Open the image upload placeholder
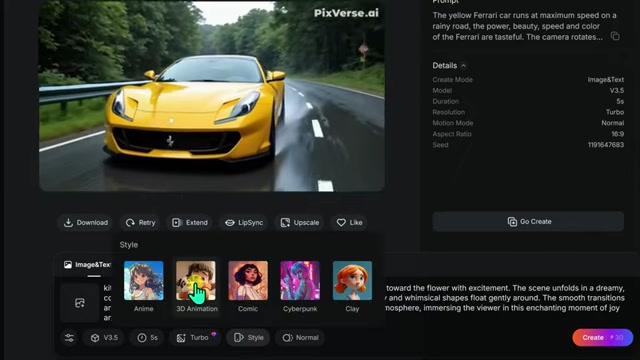The image size is (640, 360). pos(80,303)
